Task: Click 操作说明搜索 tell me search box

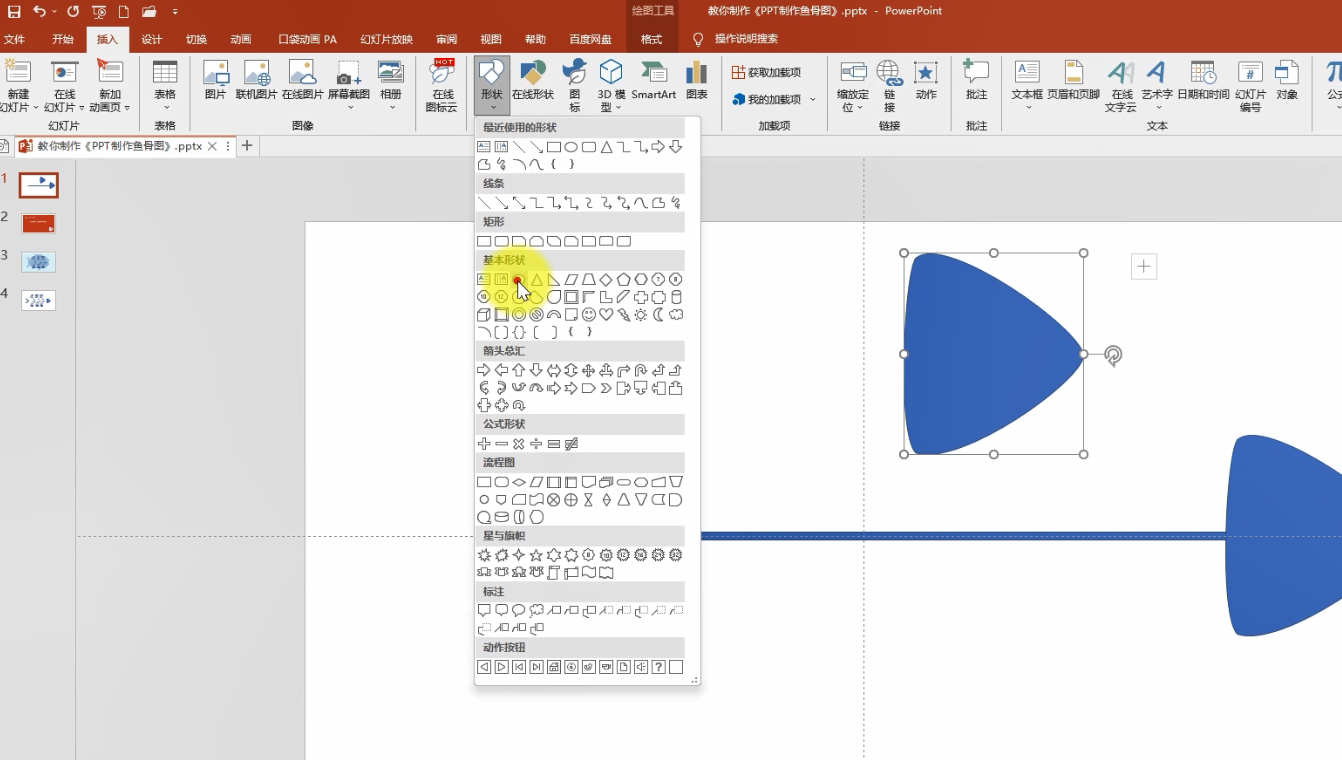Action: (x=746, y=39)
